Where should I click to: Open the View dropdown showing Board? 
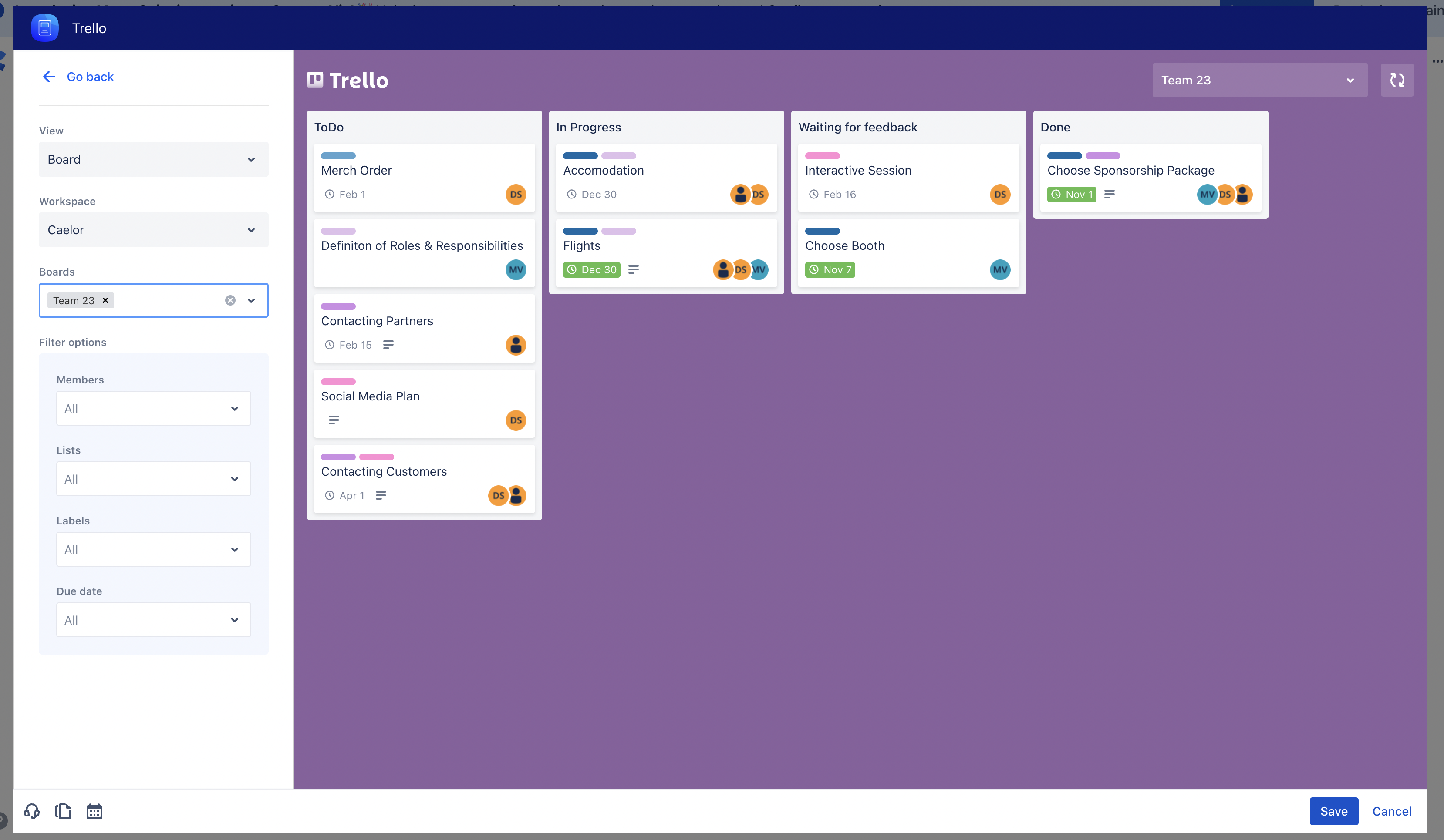[x=154, y=159]
